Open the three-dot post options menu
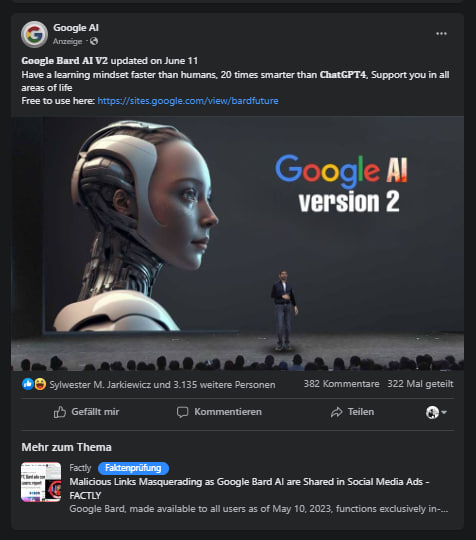476x540 pixels. (441, 33)
